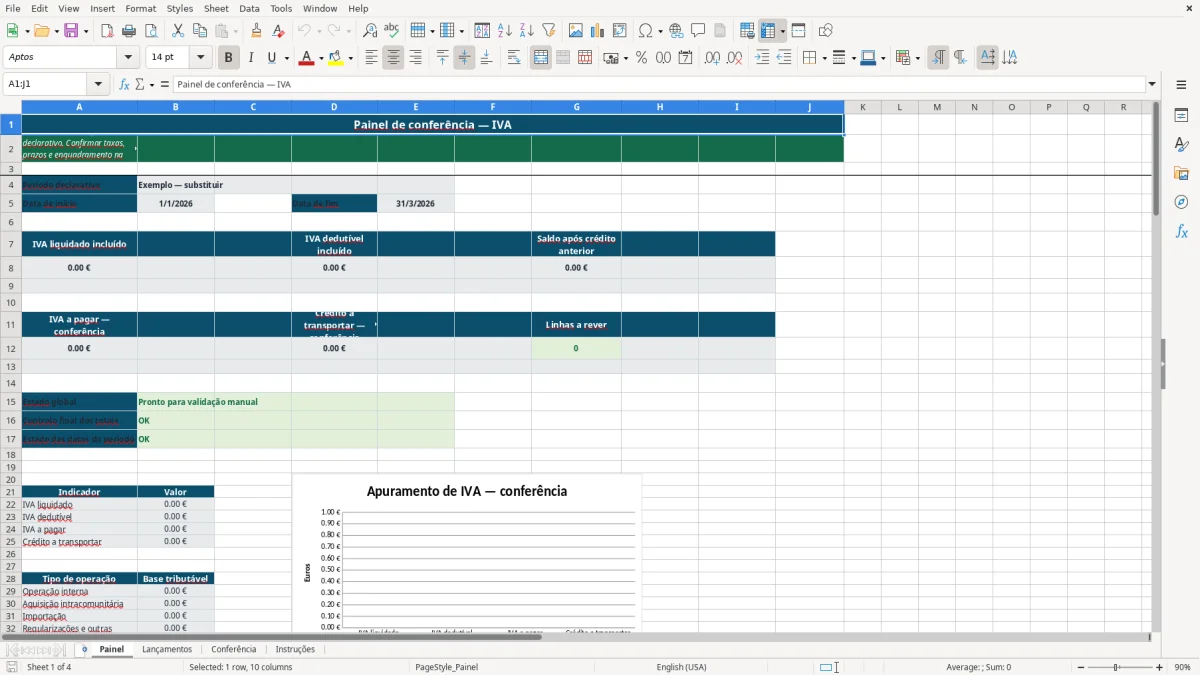Click the Save document icon
The height and width of the screenshot is (675, 1200).
(71, 31)
